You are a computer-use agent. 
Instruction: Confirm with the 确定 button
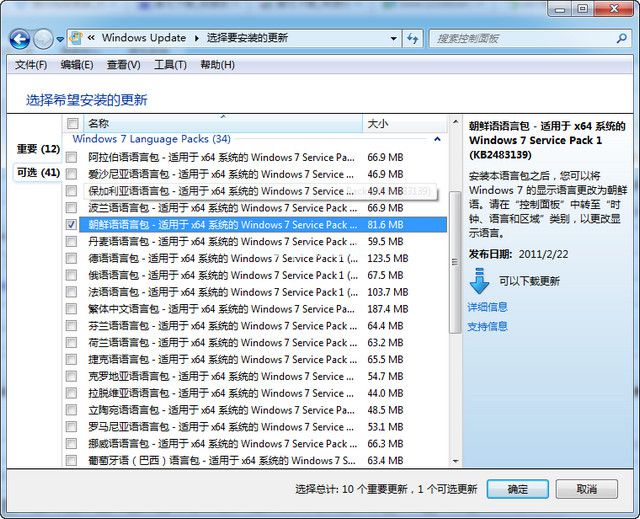click(x=518, y=489)
